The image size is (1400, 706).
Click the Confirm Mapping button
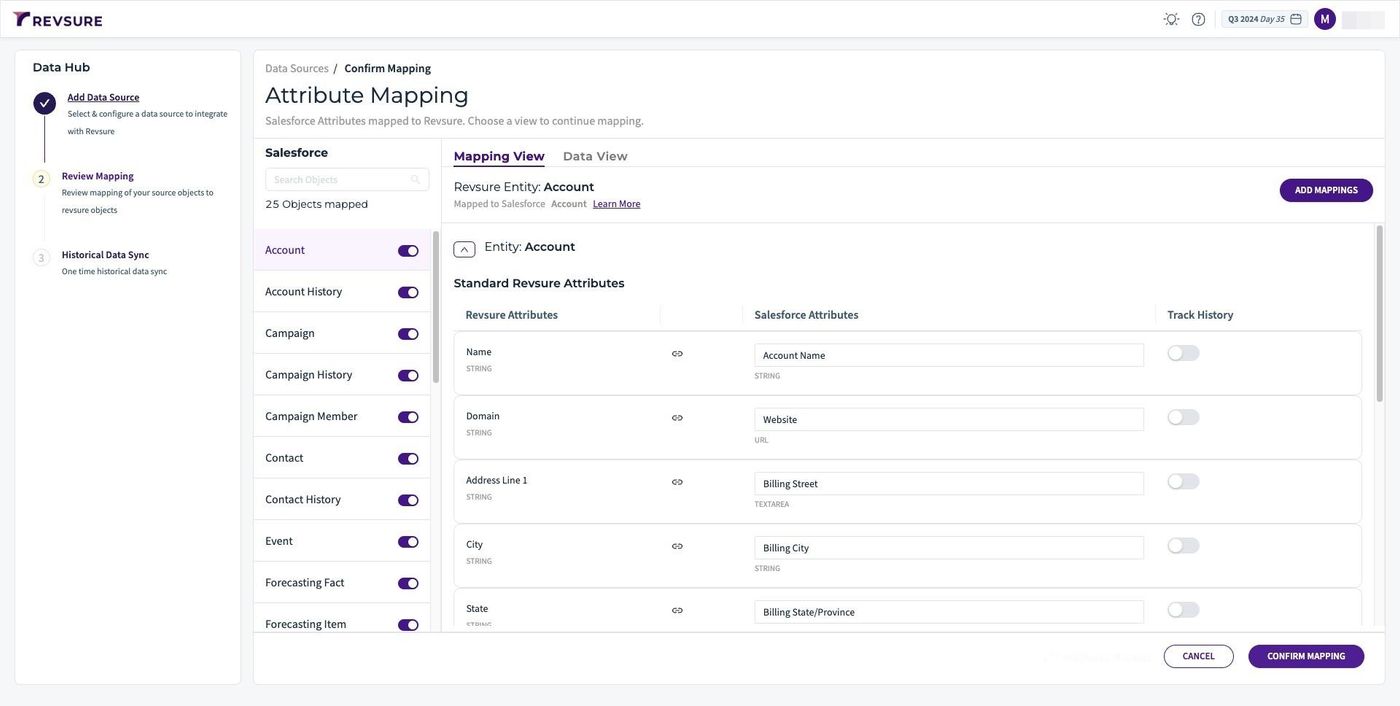coord(1306,656)
